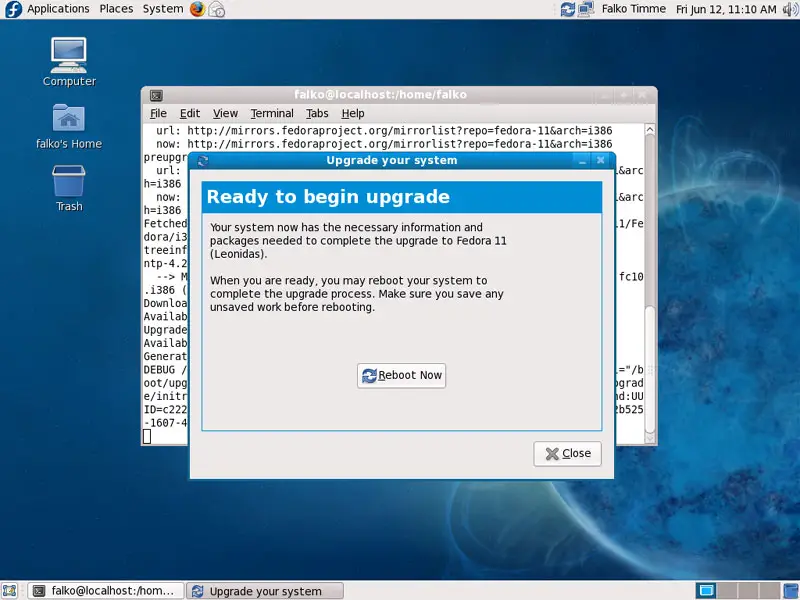Switch to the active first workspace

(x=707, y=591)
